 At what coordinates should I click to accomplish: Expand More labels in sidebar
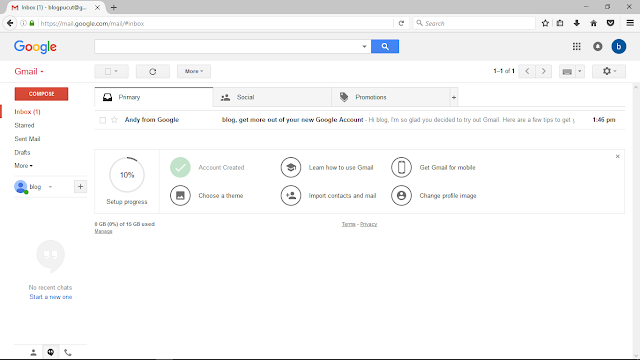23,166
